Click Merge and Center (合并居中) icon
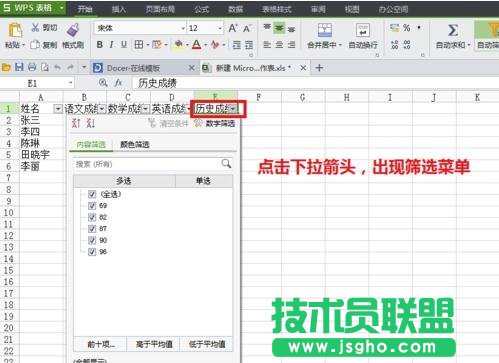 [x=324, y=30]
